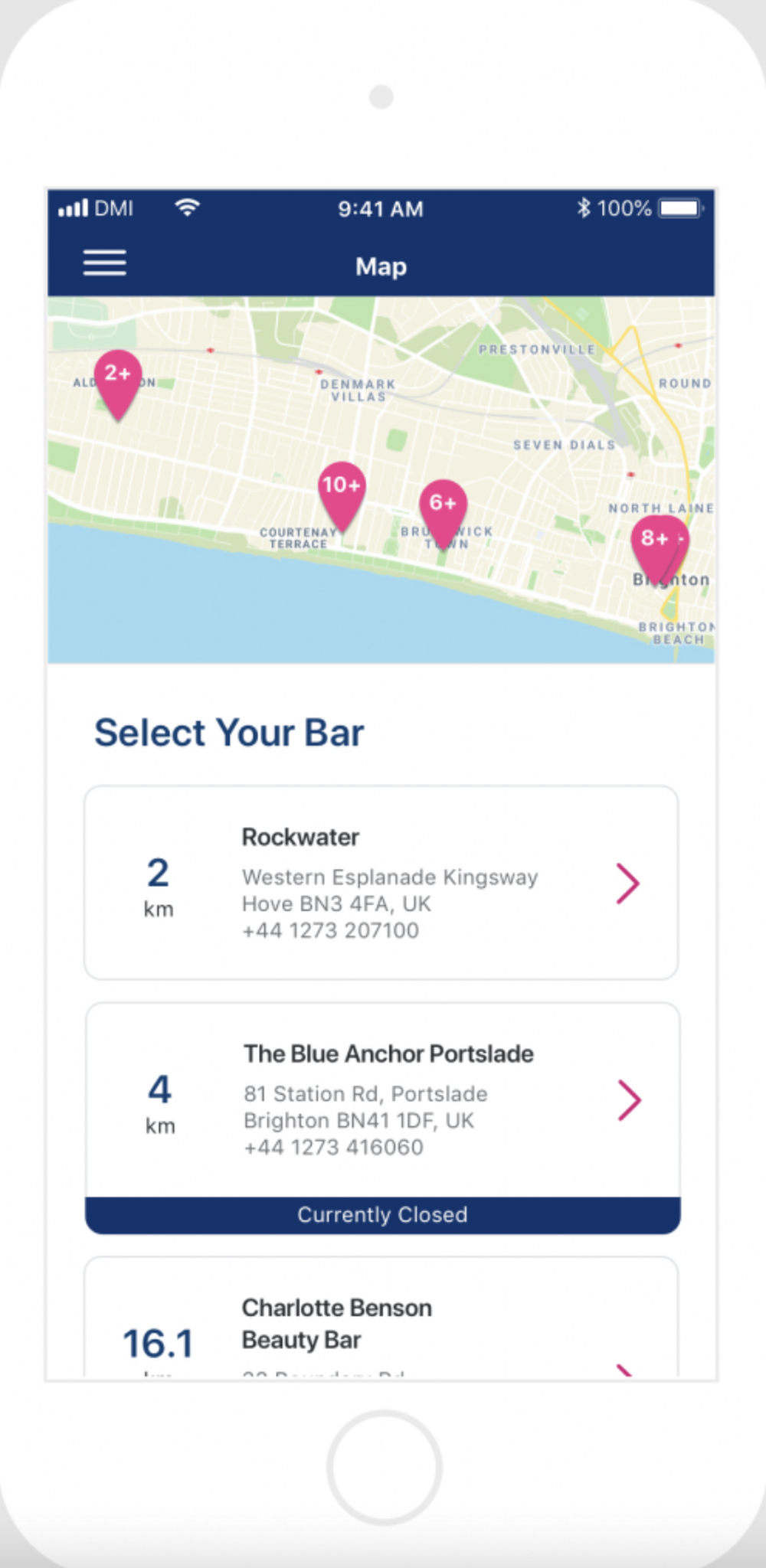Tap the Wi-Fi status icon

click(x=188, y=207)
